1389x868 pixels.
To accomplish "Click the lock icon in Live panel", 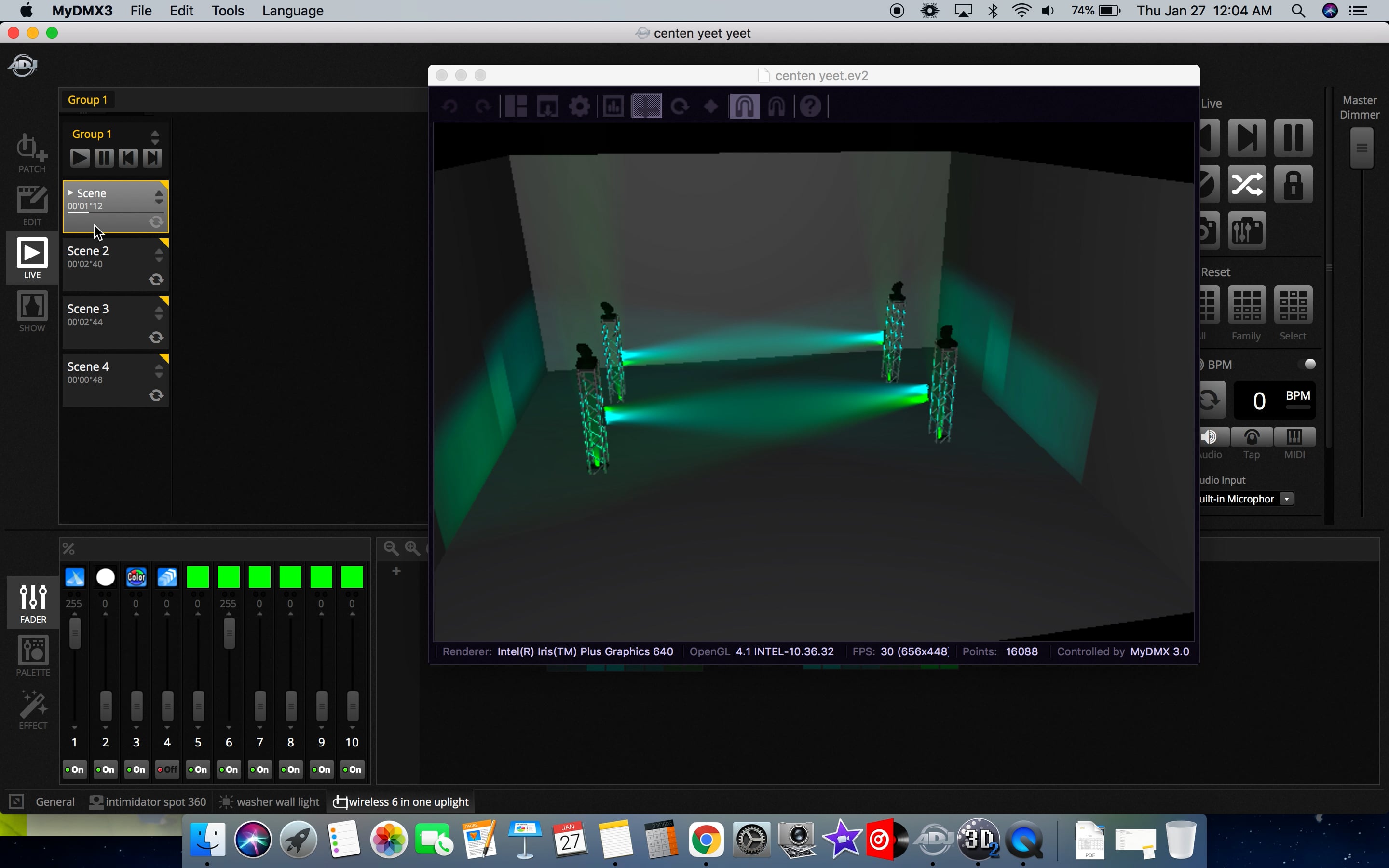I will point(1293,184).
